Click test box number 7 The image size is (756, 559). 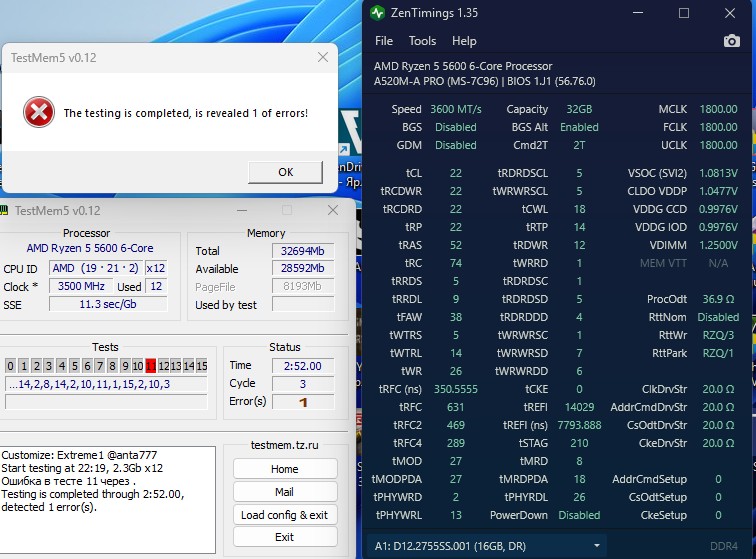pyautogui.click(x=100, y=366)
